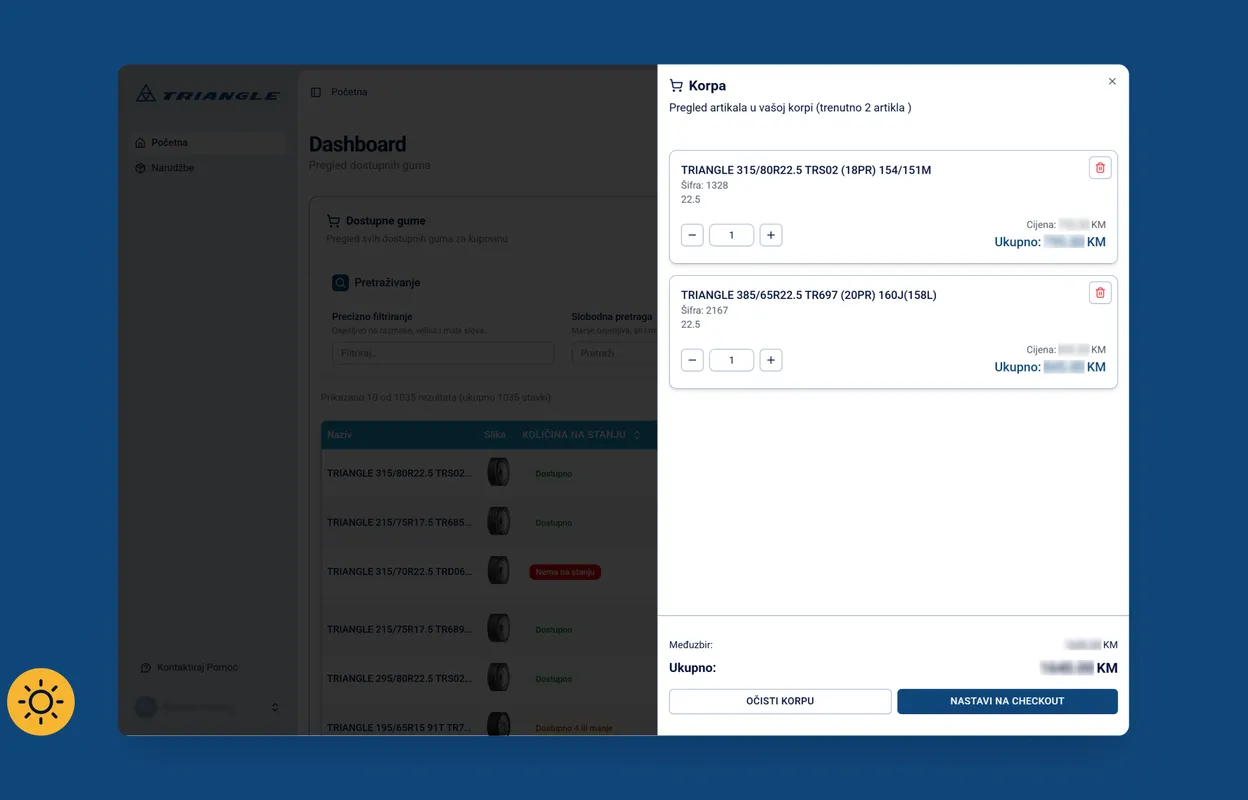
Task: Click the Pretraživanje search icon
Action: (x=341, y=283)
